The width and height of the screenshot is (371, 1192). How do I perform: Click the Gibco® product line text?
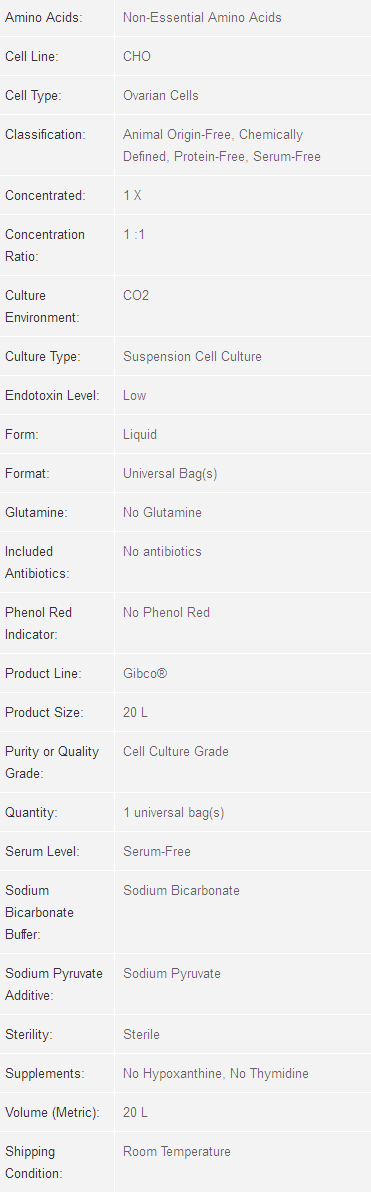[x=144, y=674]
